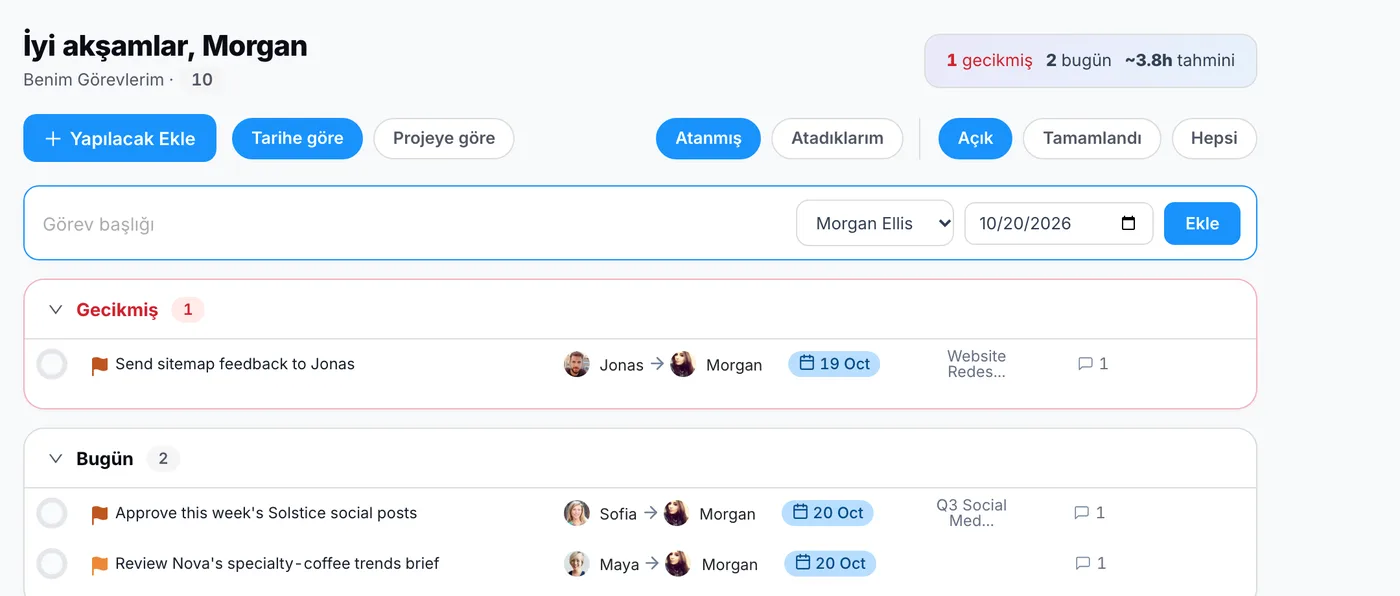Open comments on Review Nova's coffee trends row

[x=1082, y=563]
